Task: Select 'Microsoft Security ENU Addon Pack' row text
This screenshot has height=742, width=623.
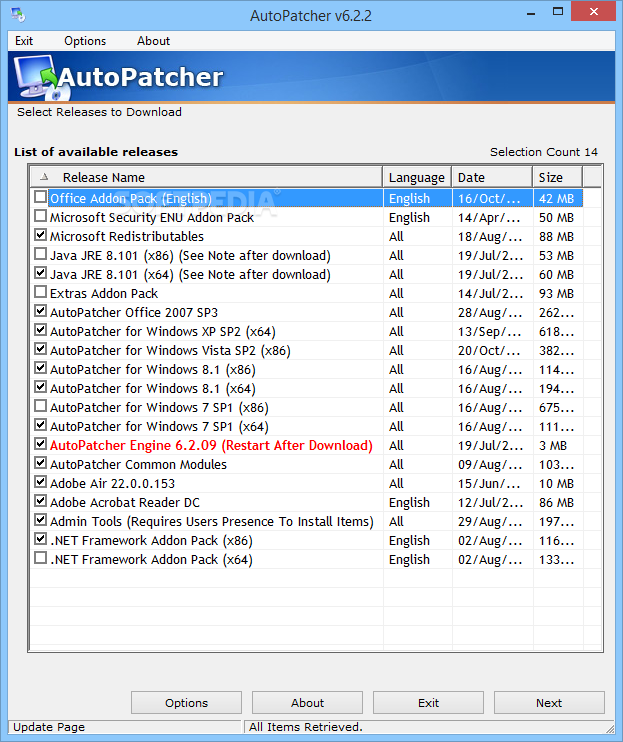Action: 152,218
